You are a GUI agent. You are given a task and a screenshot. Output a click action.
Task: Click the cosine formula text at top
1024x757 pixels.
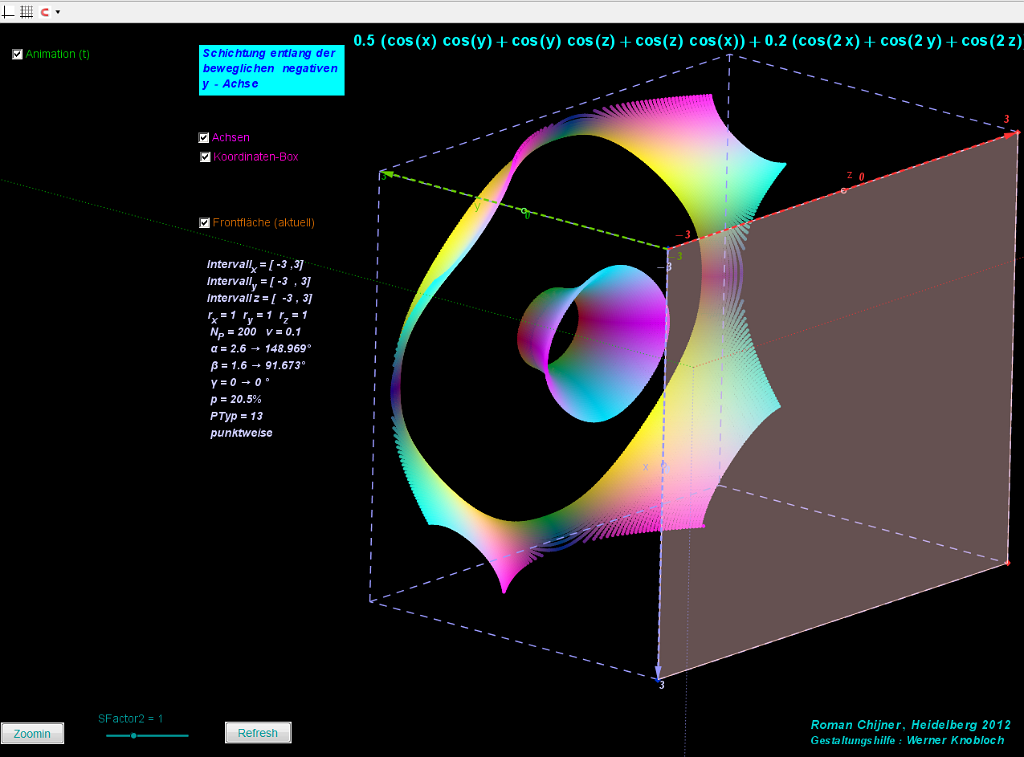(x=686, y=41)
